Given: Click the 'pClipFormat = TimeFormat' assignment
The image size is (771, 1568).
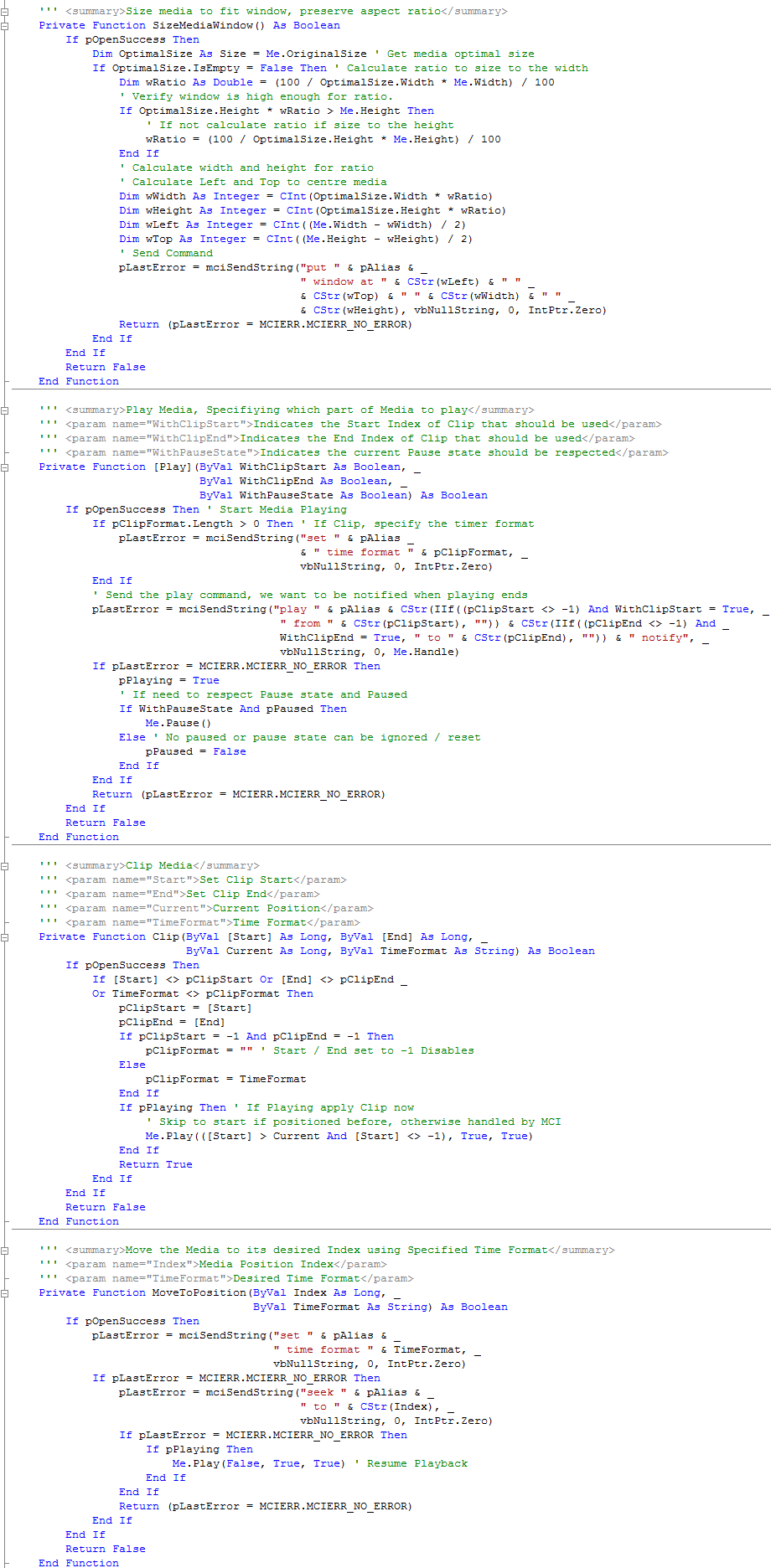Looking at the screenshot, I should click(x=226, y=1080).
